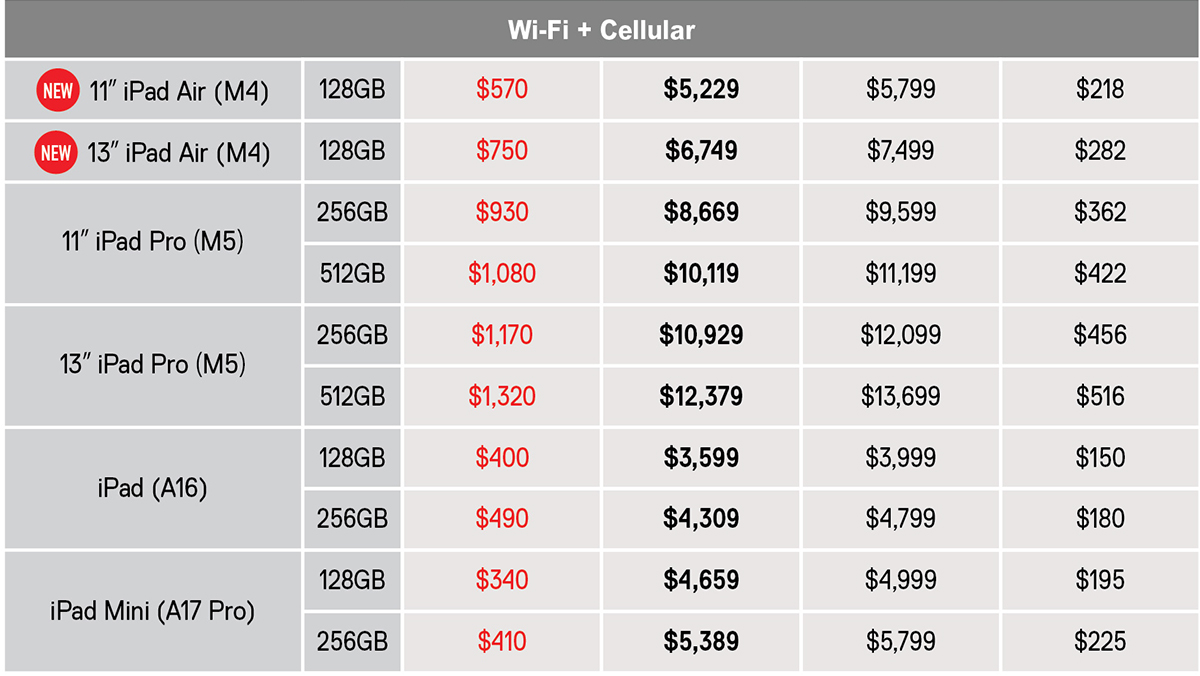Select the 13" iPad Pro (M5) label
Image resolution: width=1200 pixels, height=676 pixels.
153,366
